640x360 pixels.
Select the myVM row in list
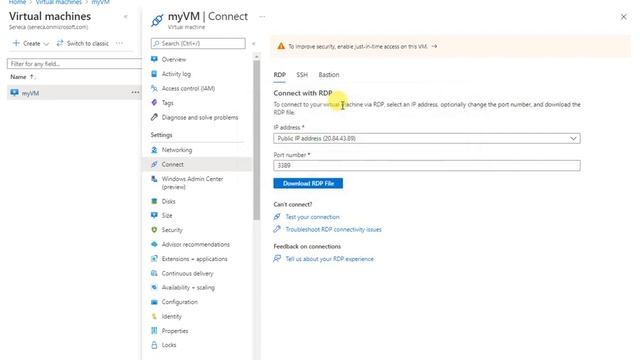click(74, 93)
